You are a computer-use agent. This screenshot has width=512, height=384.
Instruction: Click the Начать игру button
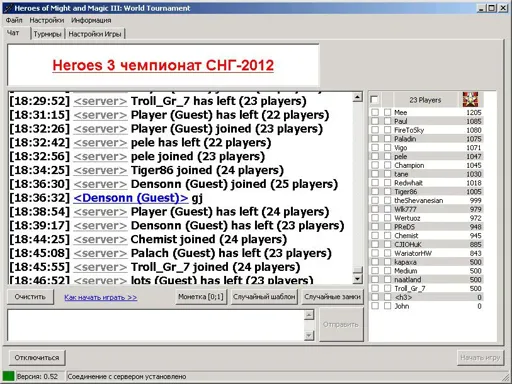click(x=480, y=358)
